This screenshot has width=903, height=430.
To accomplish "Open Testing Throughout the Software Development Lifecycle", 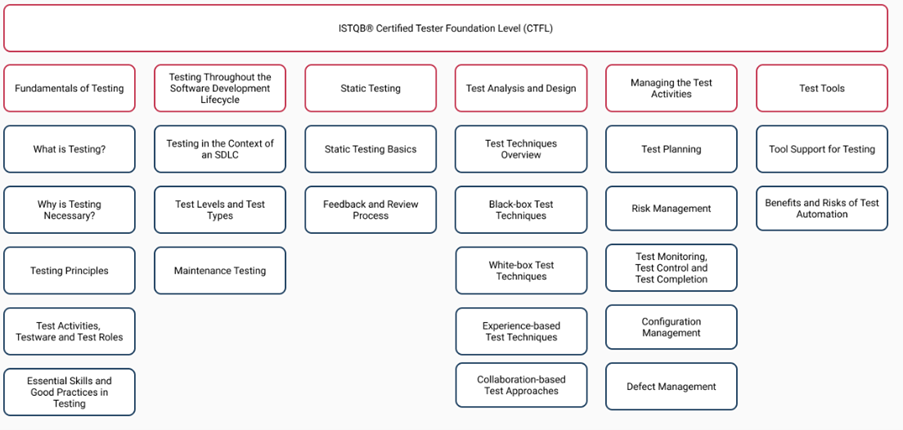I will 220,88.
